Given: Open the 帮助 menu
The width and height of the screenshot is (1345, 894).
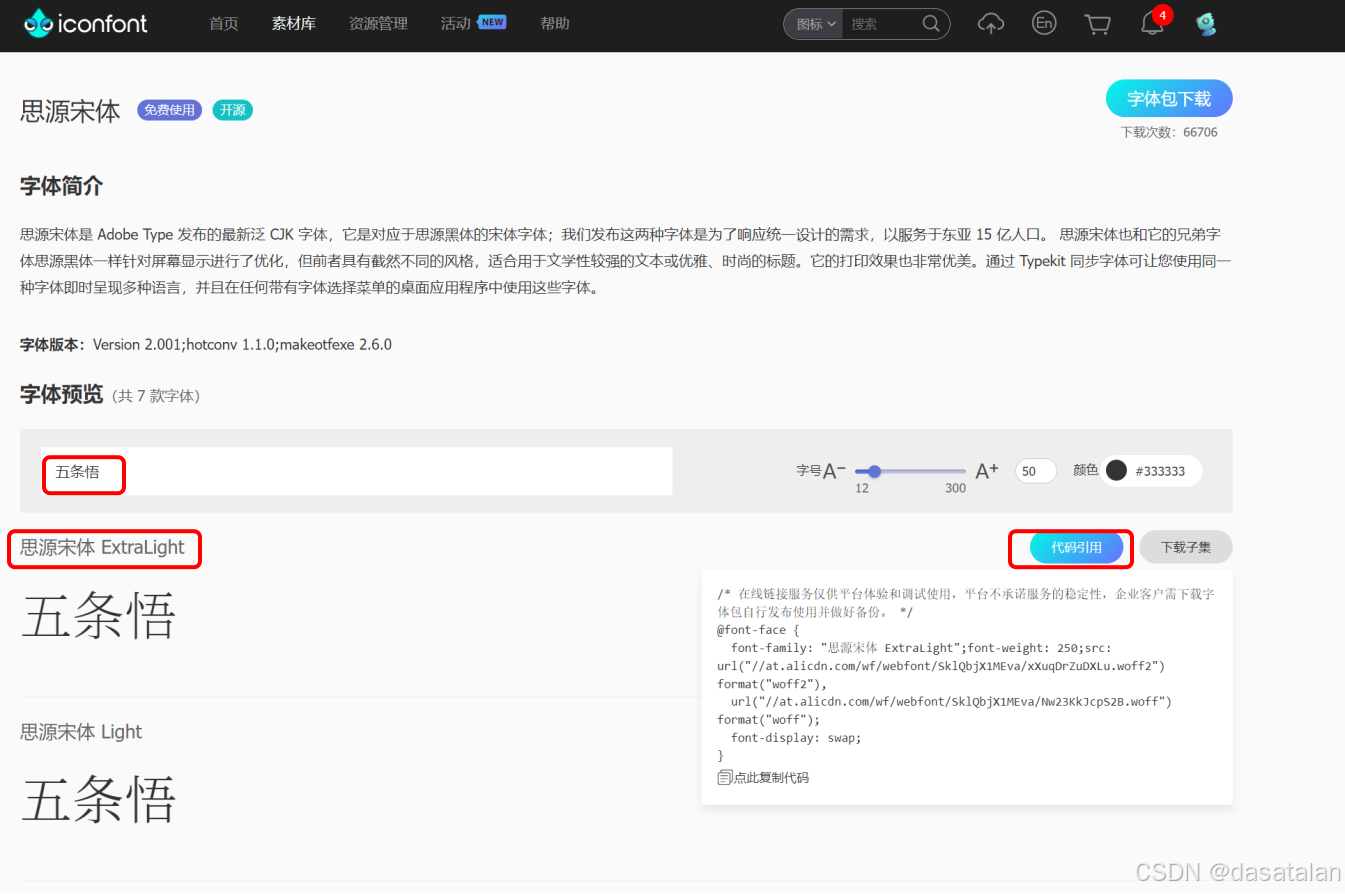Looking at the screenshot, I should [x=555, y=23].
